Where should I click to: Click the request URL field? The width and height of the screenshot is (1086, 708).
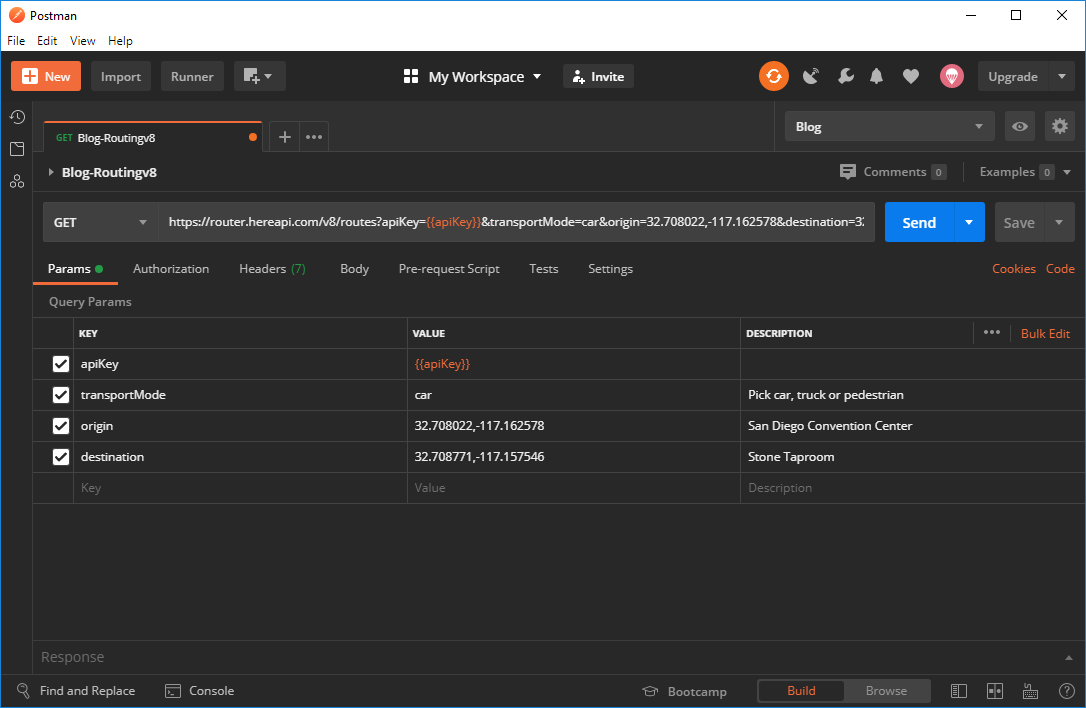point(517,222)
